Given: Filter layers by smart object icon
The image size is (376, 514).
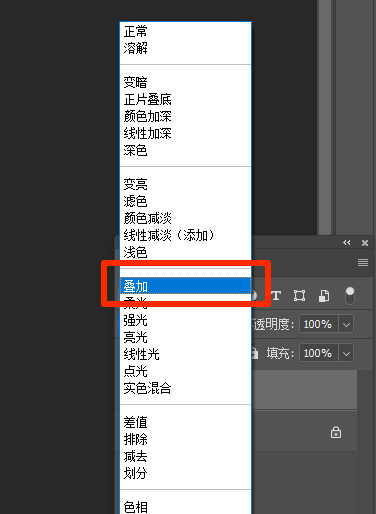Looking at the screenshot, I should pos(324,296).
